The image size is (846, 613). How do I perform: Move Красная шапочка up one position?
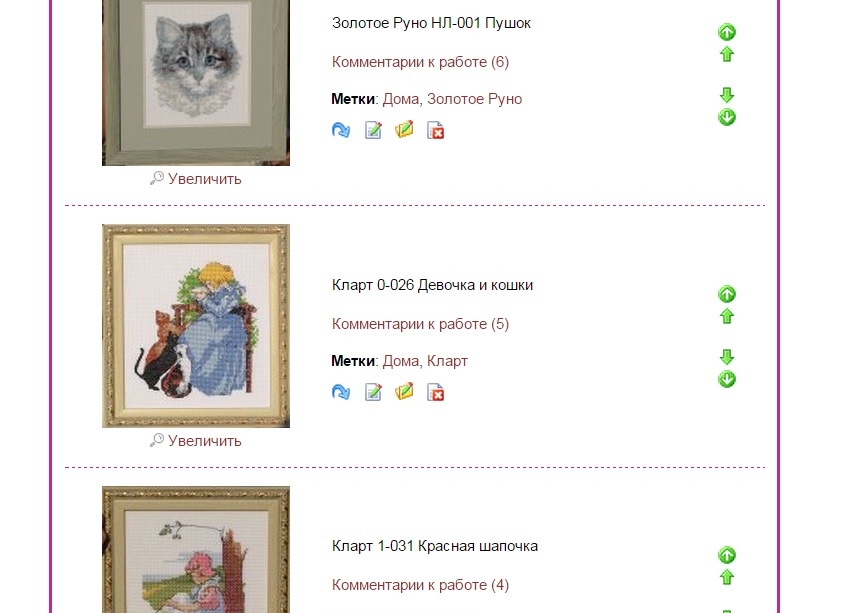pos(727,577)
